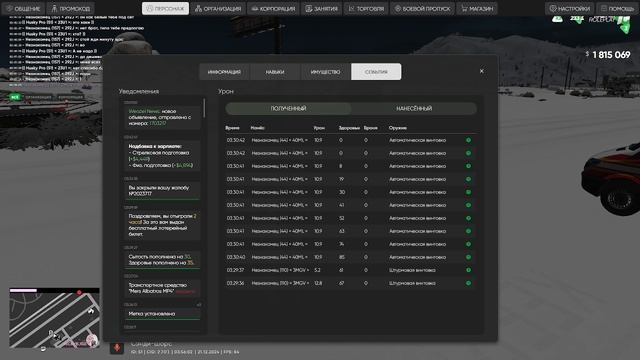Open the Торговля top menu item
The height and width of the screenshot is (360, 640).
366,9
